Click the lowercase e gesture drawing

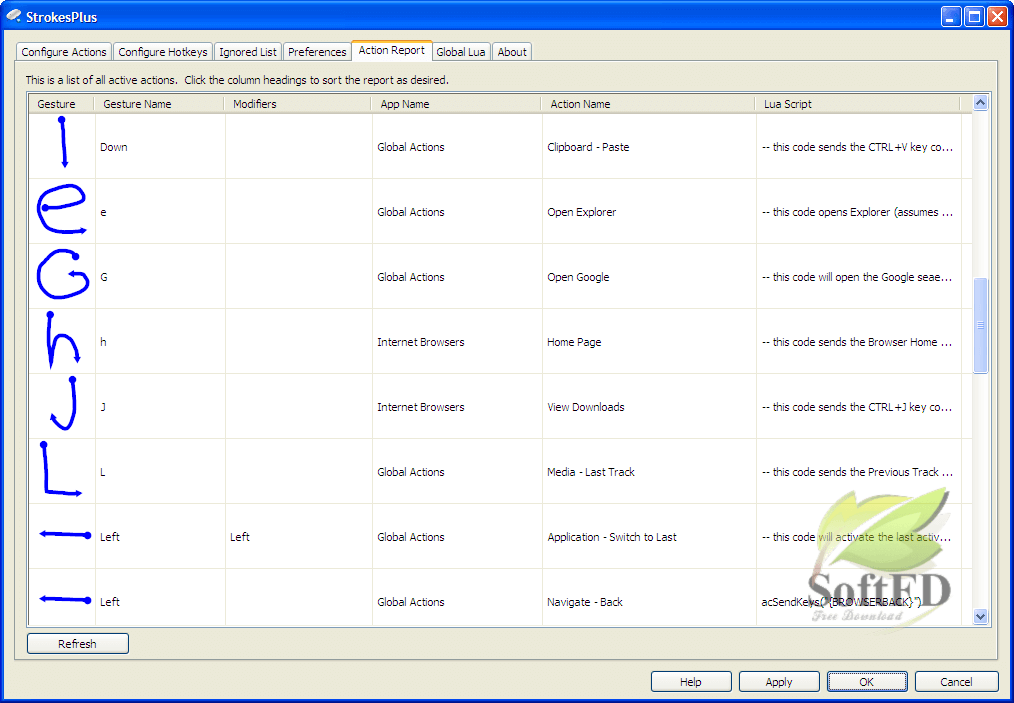62,209
